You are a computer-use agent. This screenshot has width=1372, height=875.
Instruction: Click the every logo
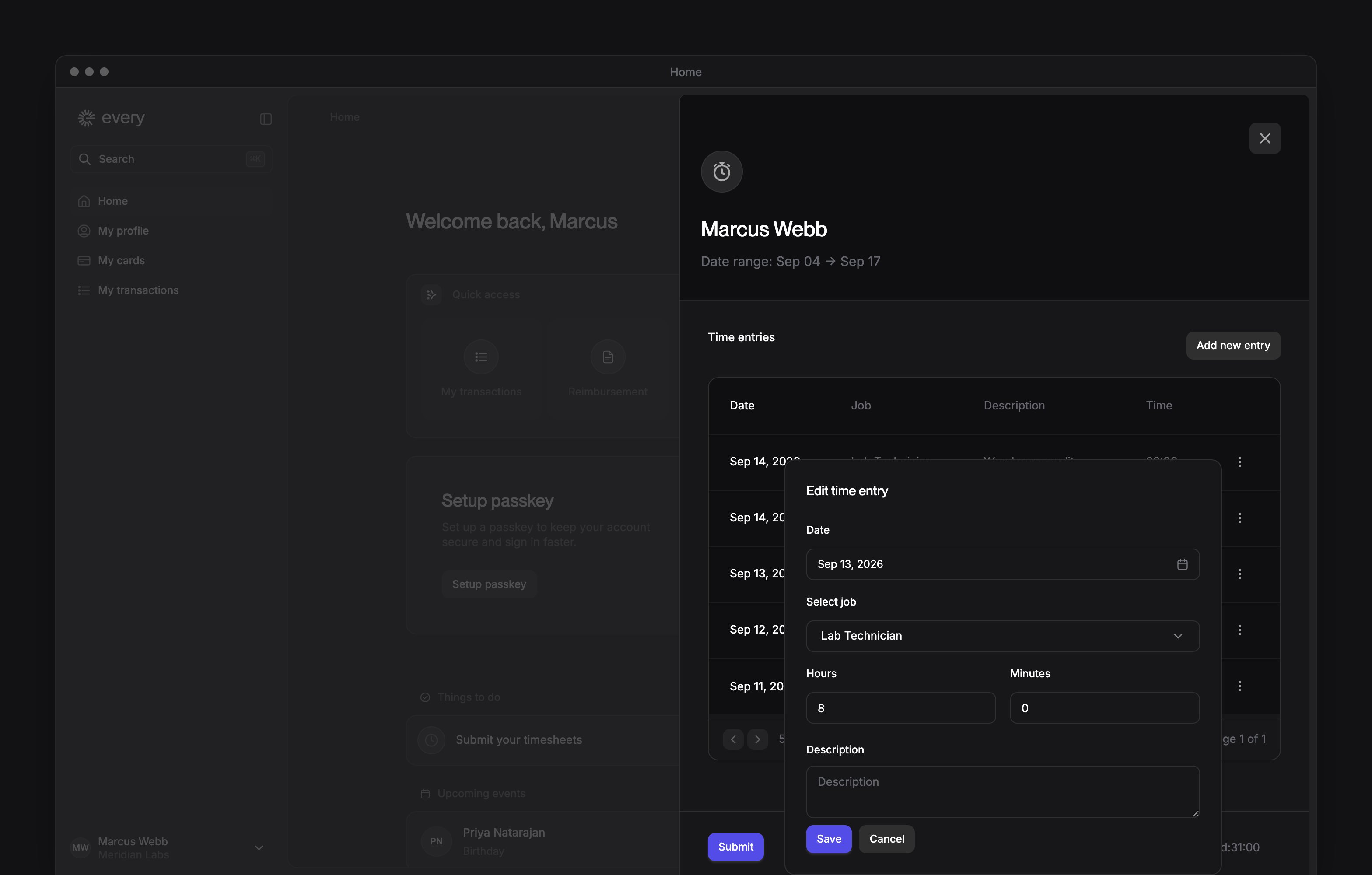pos(111,118)
